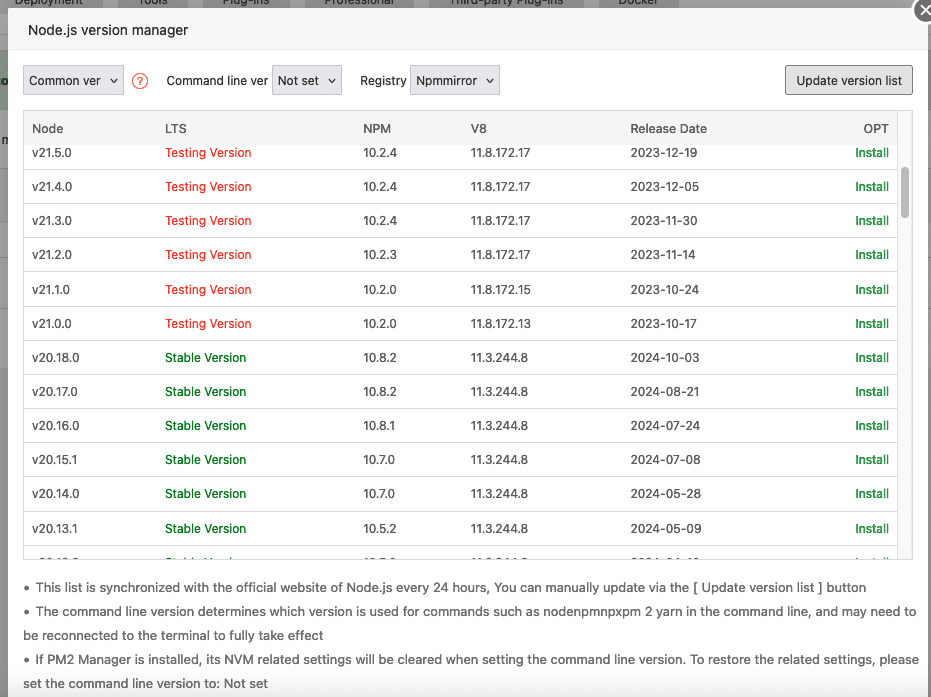This screenshot has height=697, width=931.
Task: Install stable Node v20.17.0
Action: (871, 392)
